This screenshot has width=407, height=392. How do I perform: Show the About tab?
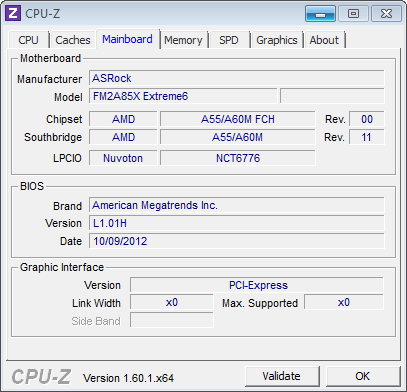[324, 40]
